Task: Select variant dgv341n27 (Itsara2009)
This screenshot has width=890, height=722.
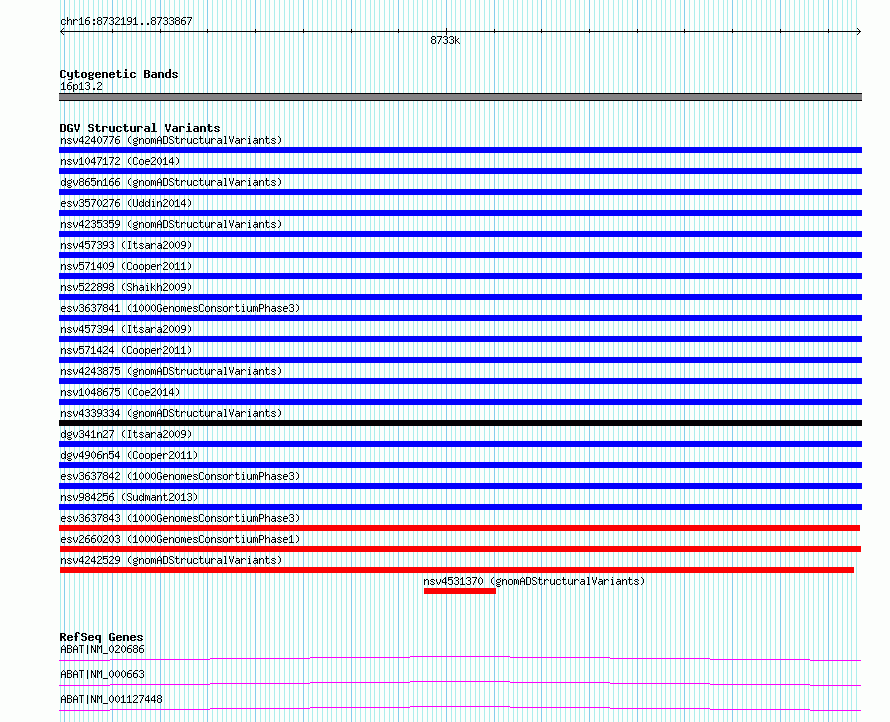Action: tap(126, 434)
